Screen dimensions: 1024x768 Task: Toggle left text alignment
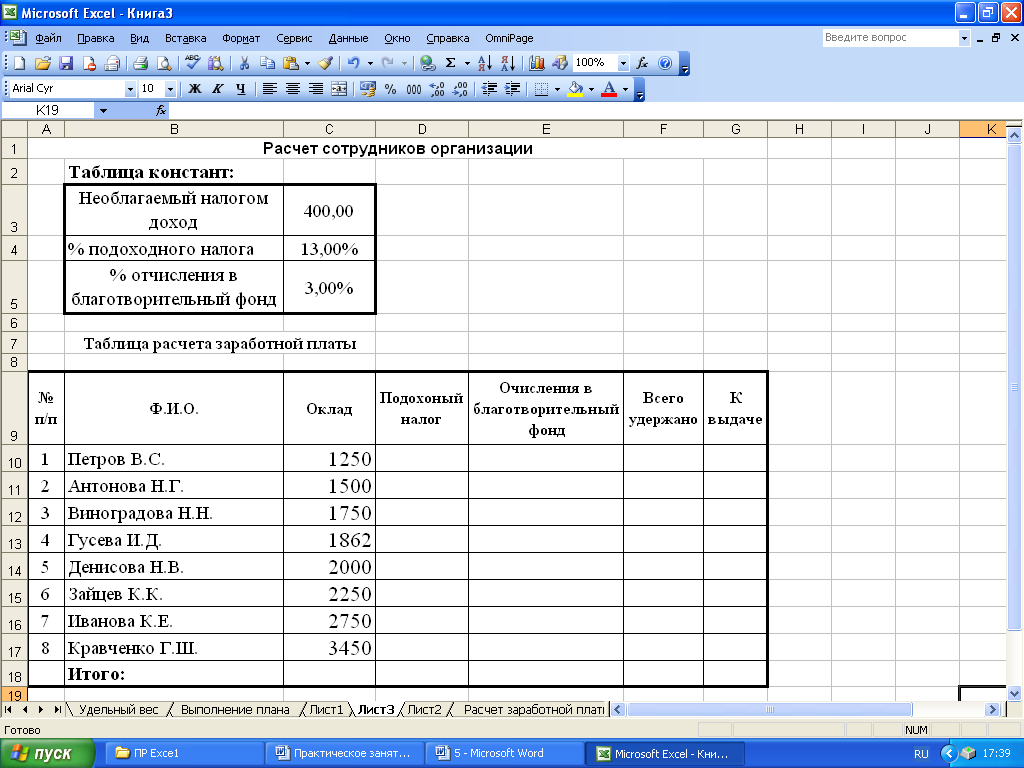click(270, 89)
